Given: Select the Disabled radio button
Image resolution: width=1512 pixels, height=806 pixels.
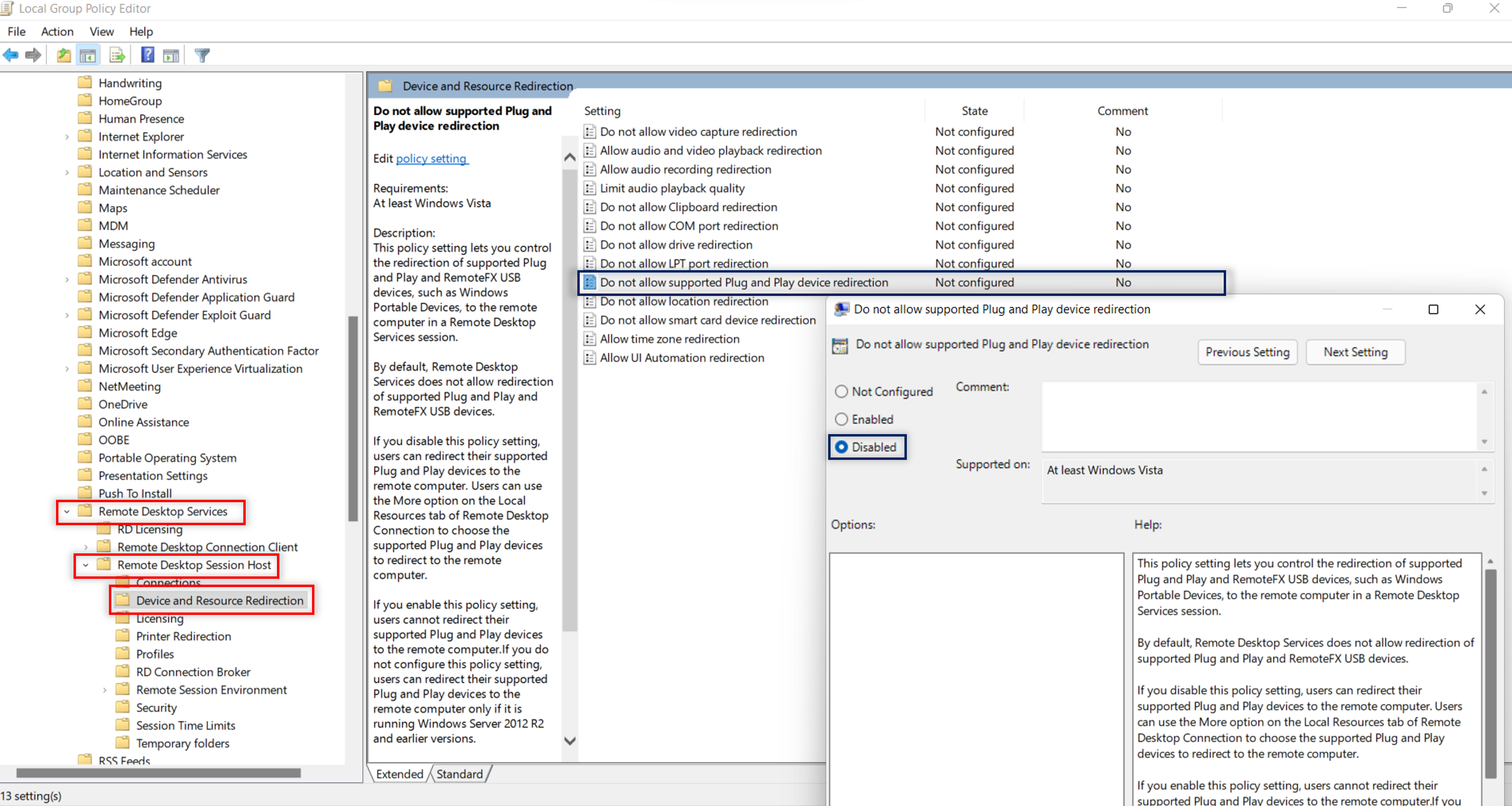Looking at the screenshot, I should [841, 447].
